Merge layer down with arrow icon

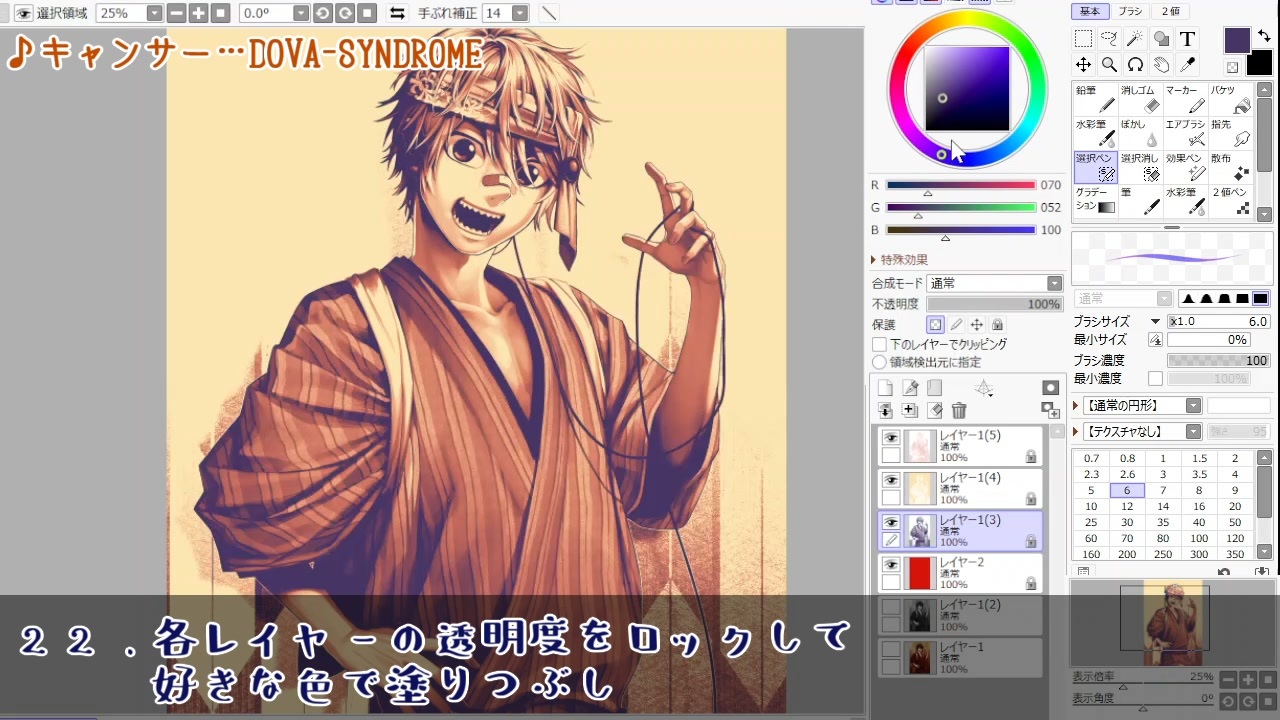click(885, 410)
